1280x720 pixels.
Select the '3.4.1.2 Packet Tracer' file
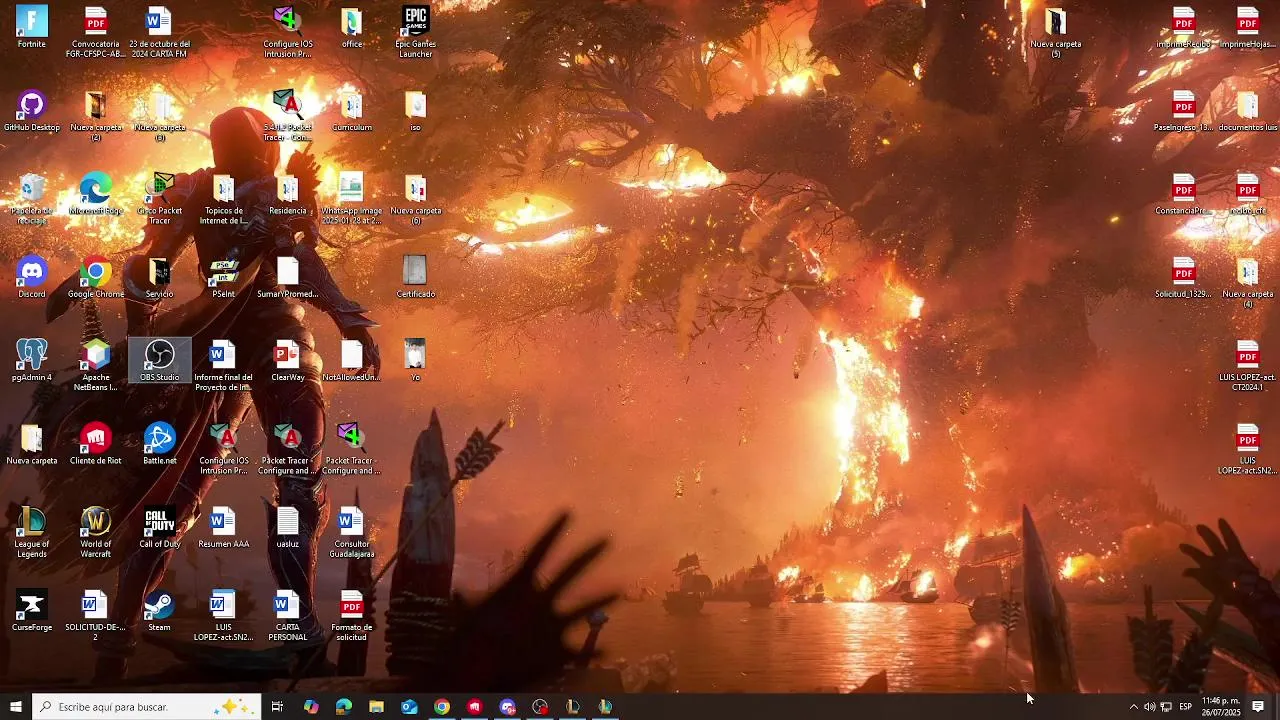click(288, 116)
